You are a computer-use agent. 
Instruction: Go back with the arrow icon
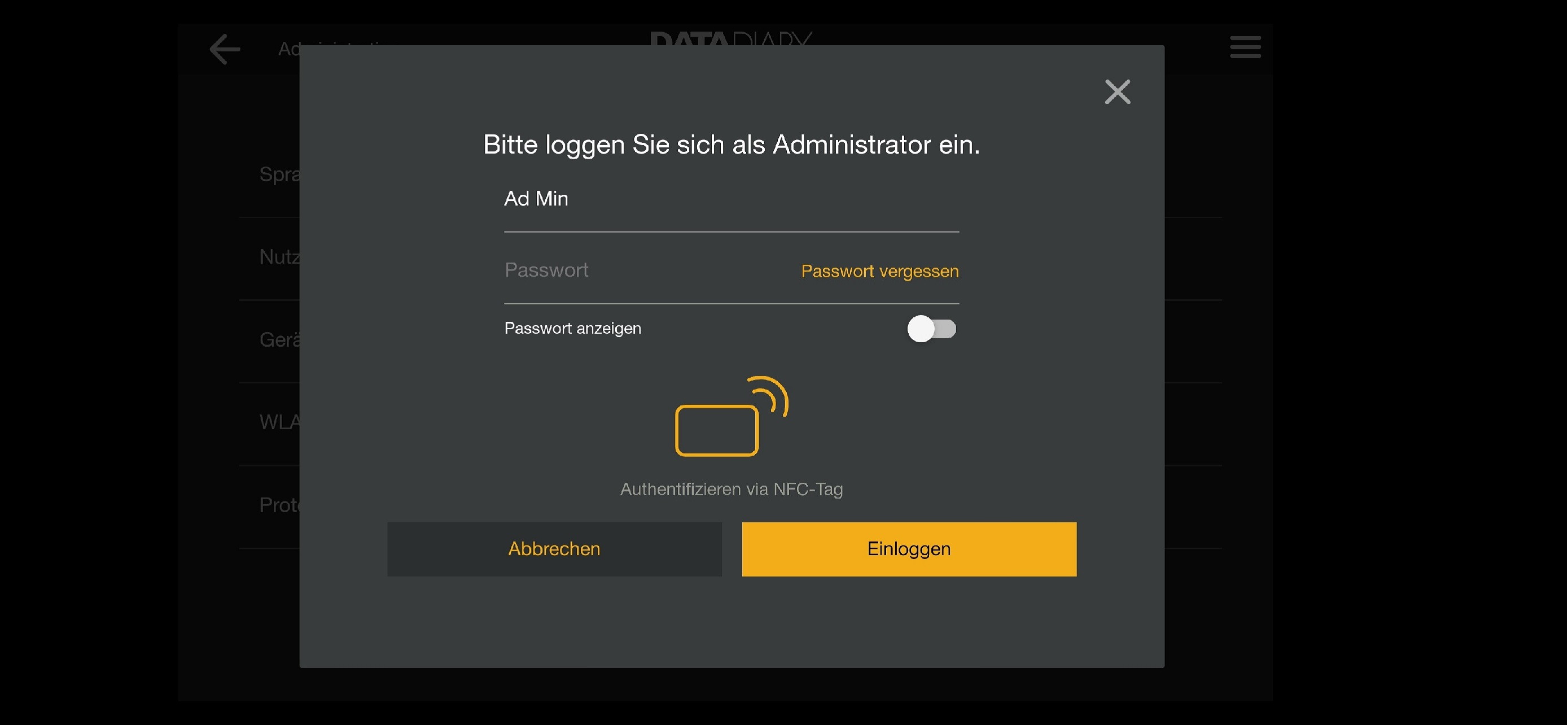point(225,49)
